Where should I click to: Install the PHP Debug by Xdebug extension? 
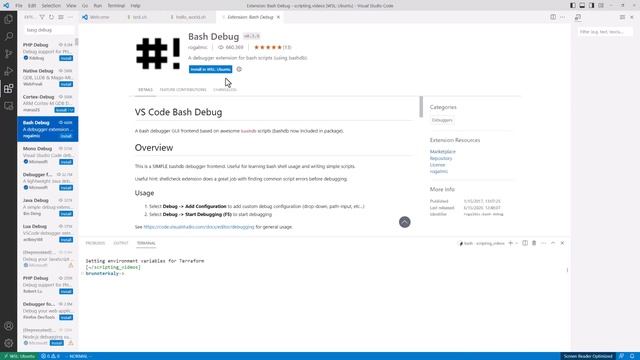click(66, 58)
